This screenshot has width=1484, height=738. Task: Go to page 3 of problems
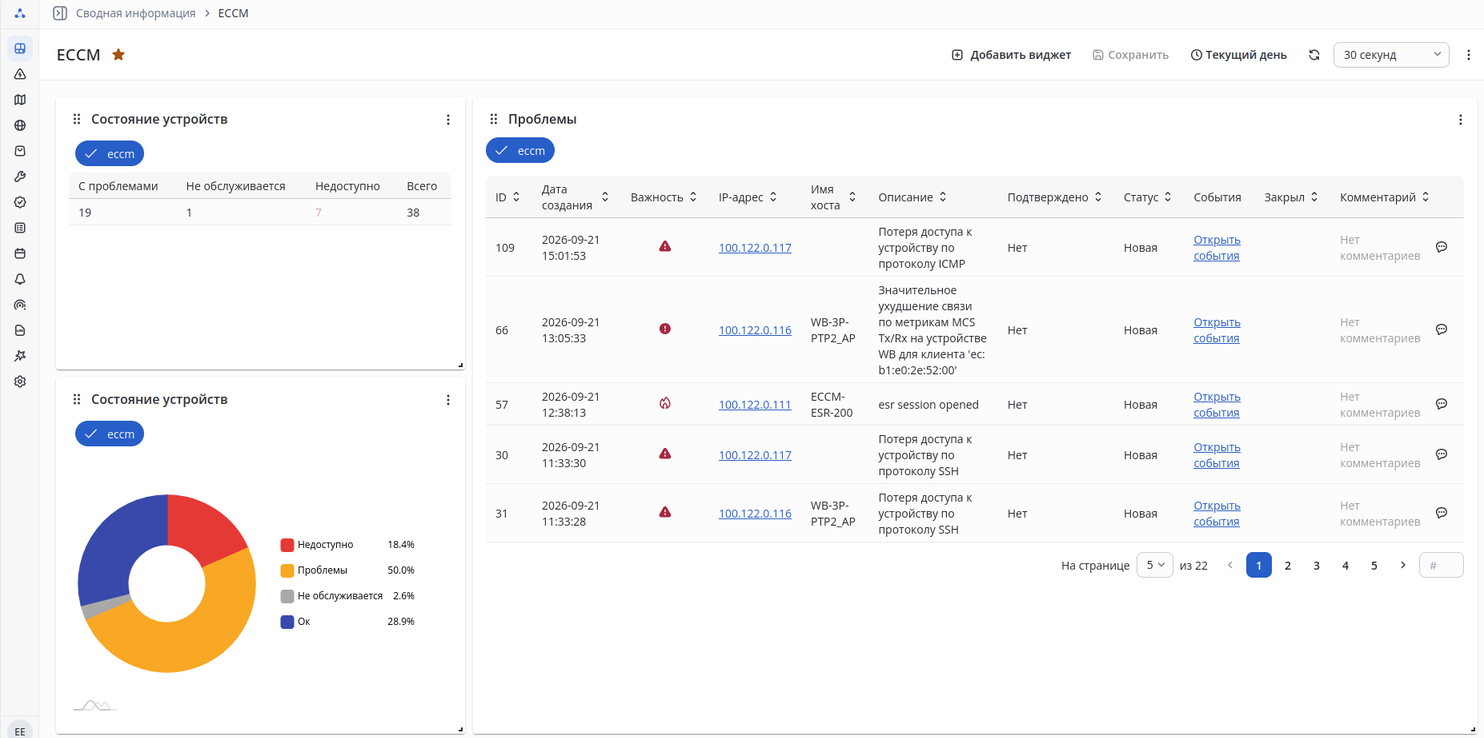(x=1316, y=565)
